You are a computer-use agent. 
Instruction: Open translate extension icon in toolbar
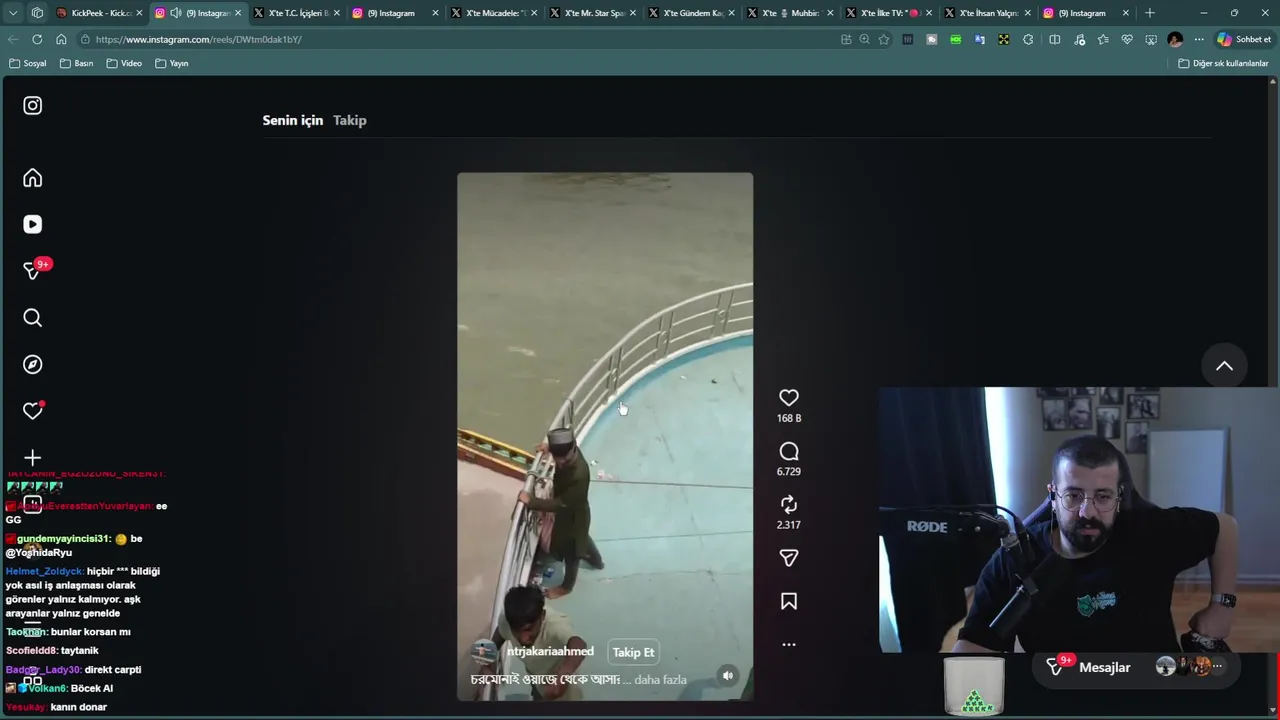980,39
